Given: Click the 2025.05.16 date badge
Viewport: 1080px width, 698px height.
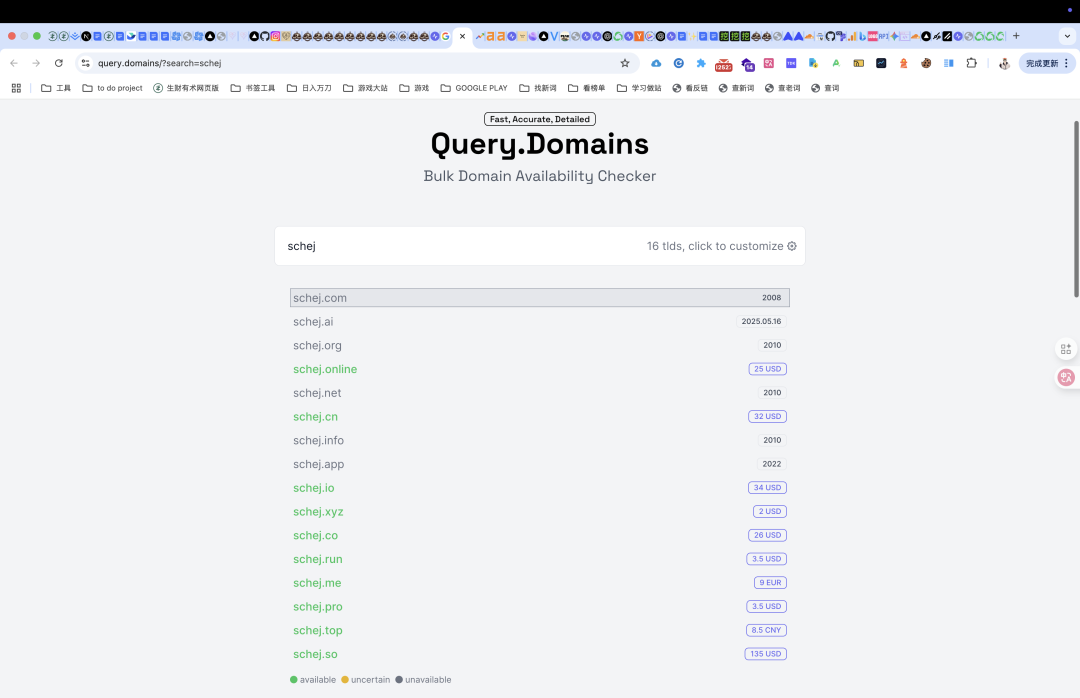Looking at the screenshot, I should pos(761,322).
